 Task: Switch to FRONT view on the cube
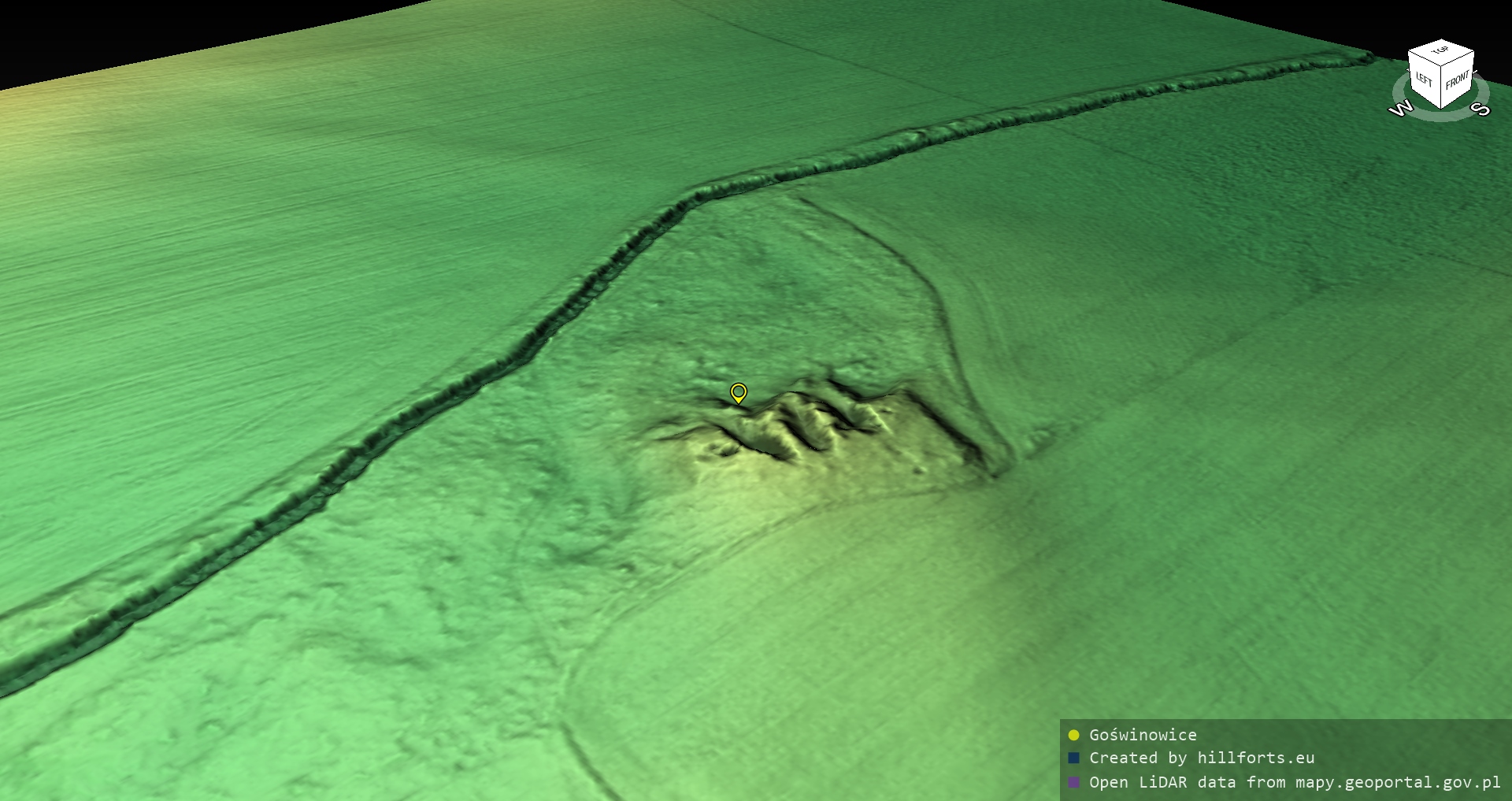(1458, 80)
